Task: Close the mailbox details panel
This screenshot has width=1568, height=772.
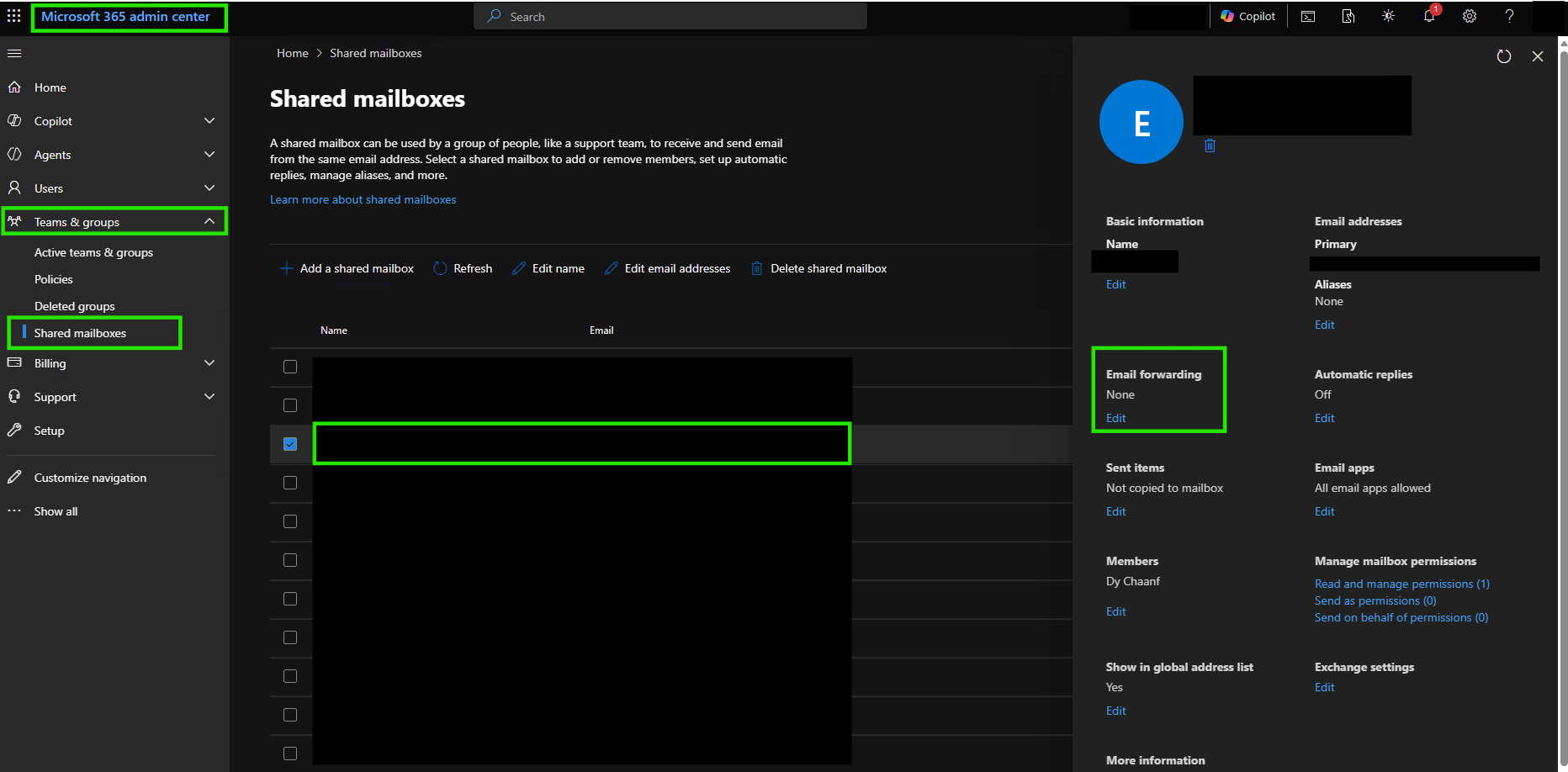Action: (x=1538, y=56)
